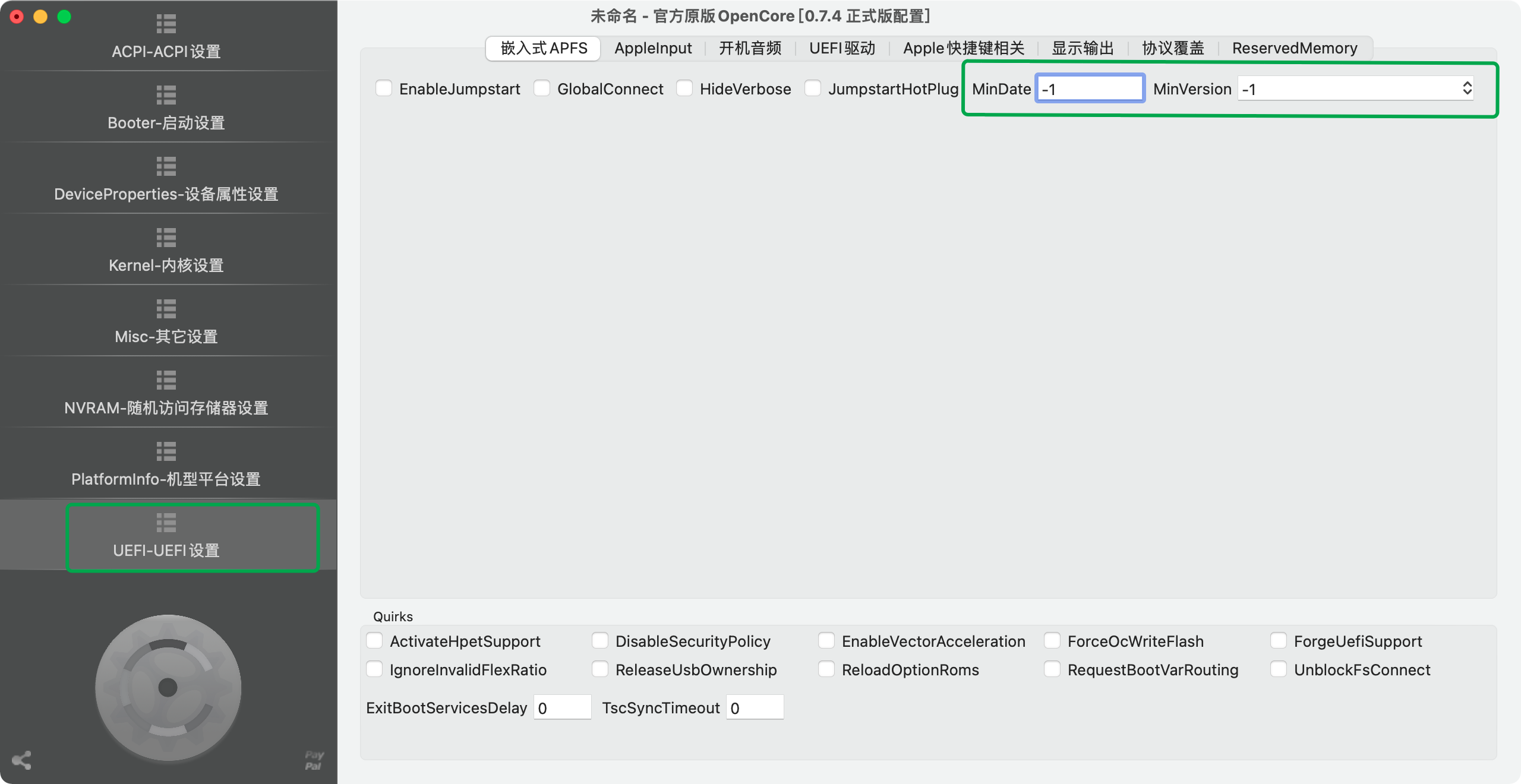
Task: Switch to the AppleInput tab
Action: [x=653, y=48]
